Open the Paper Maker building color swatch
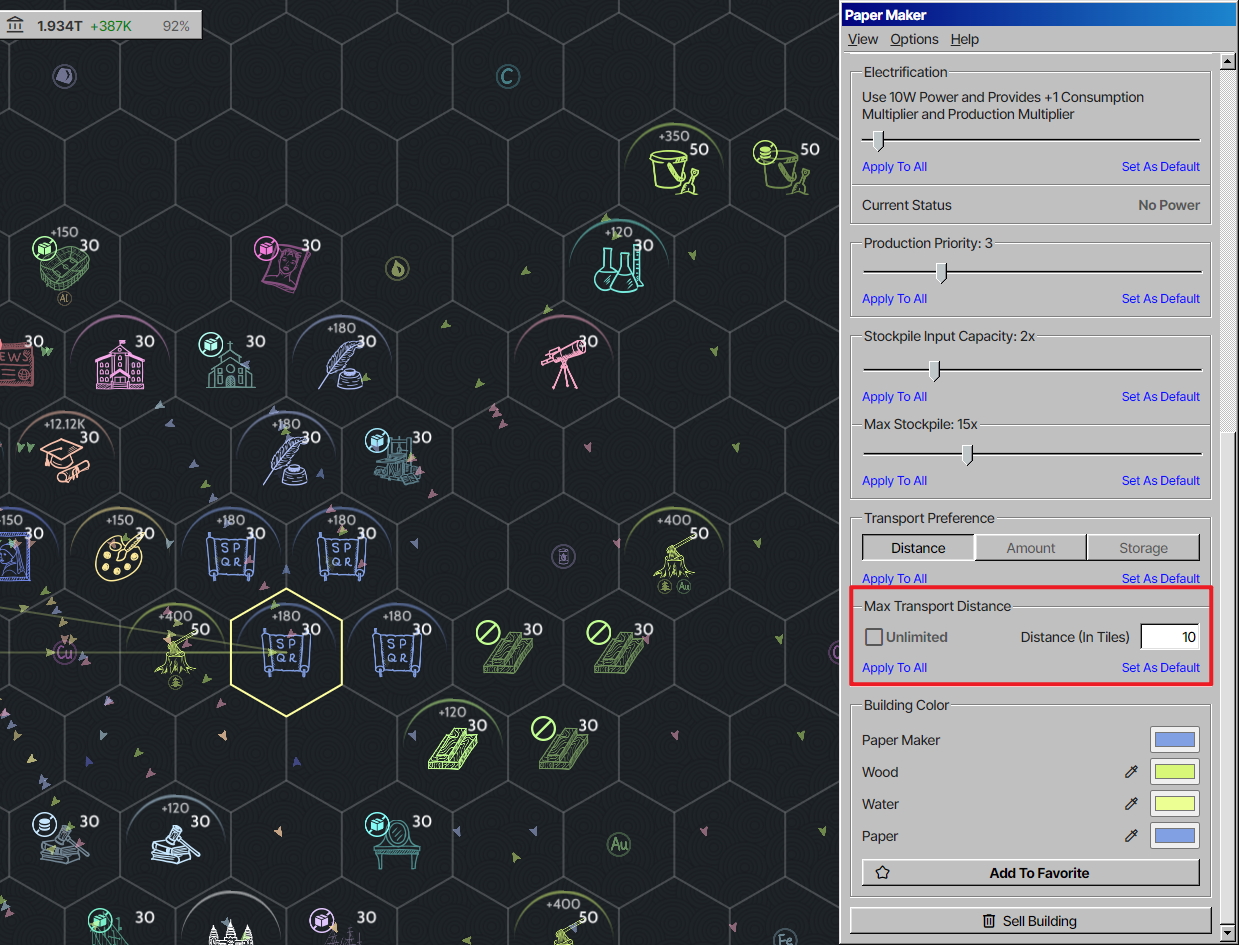The image size is (1239, 945). (x=1175, y=740)
